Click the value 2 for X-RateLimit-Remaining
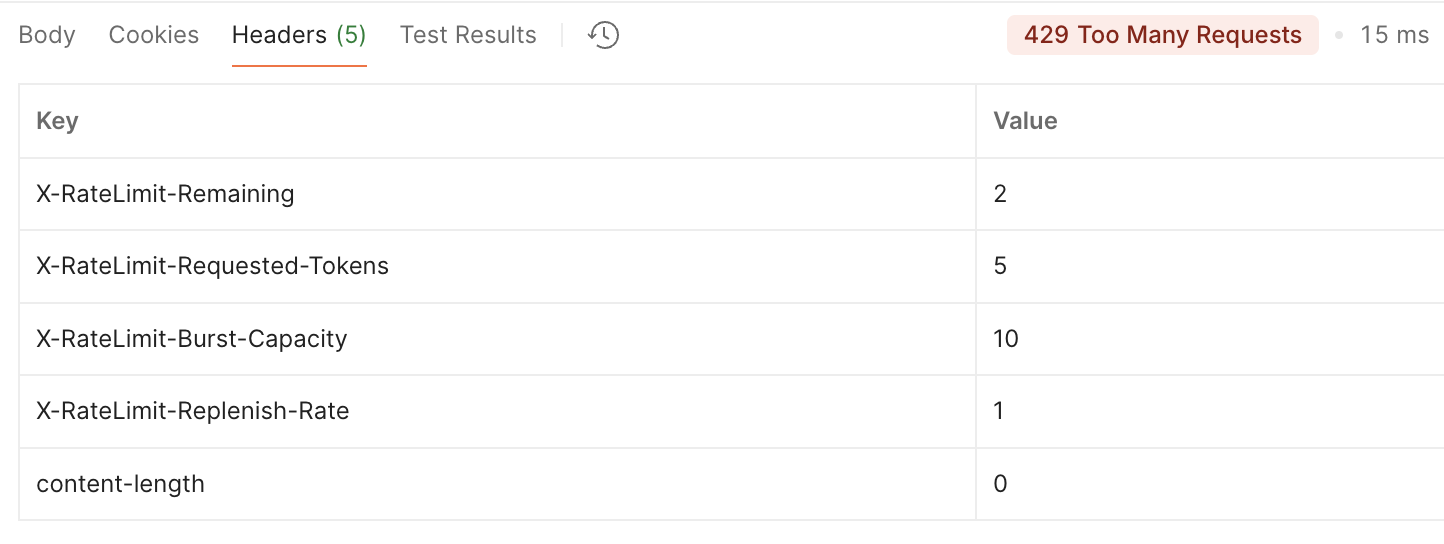Screen dimensions: 1444x544 [1000, 194]
